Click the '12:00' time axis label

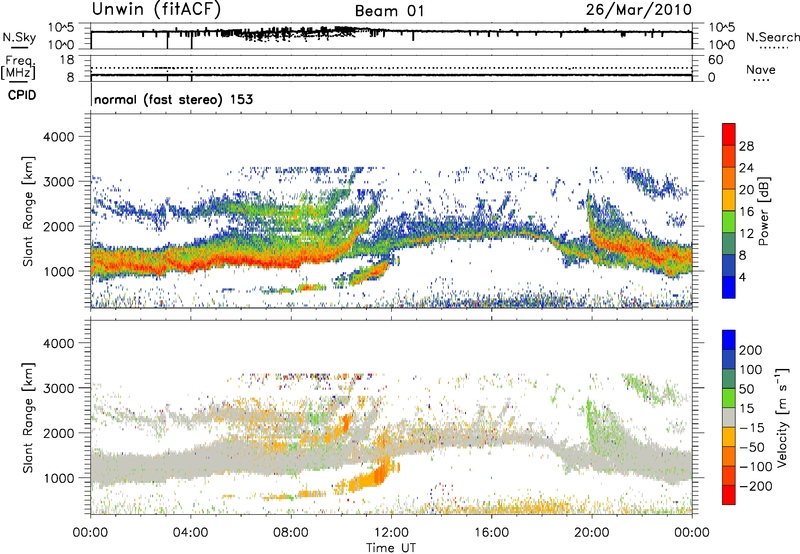(x=391, y=533)
